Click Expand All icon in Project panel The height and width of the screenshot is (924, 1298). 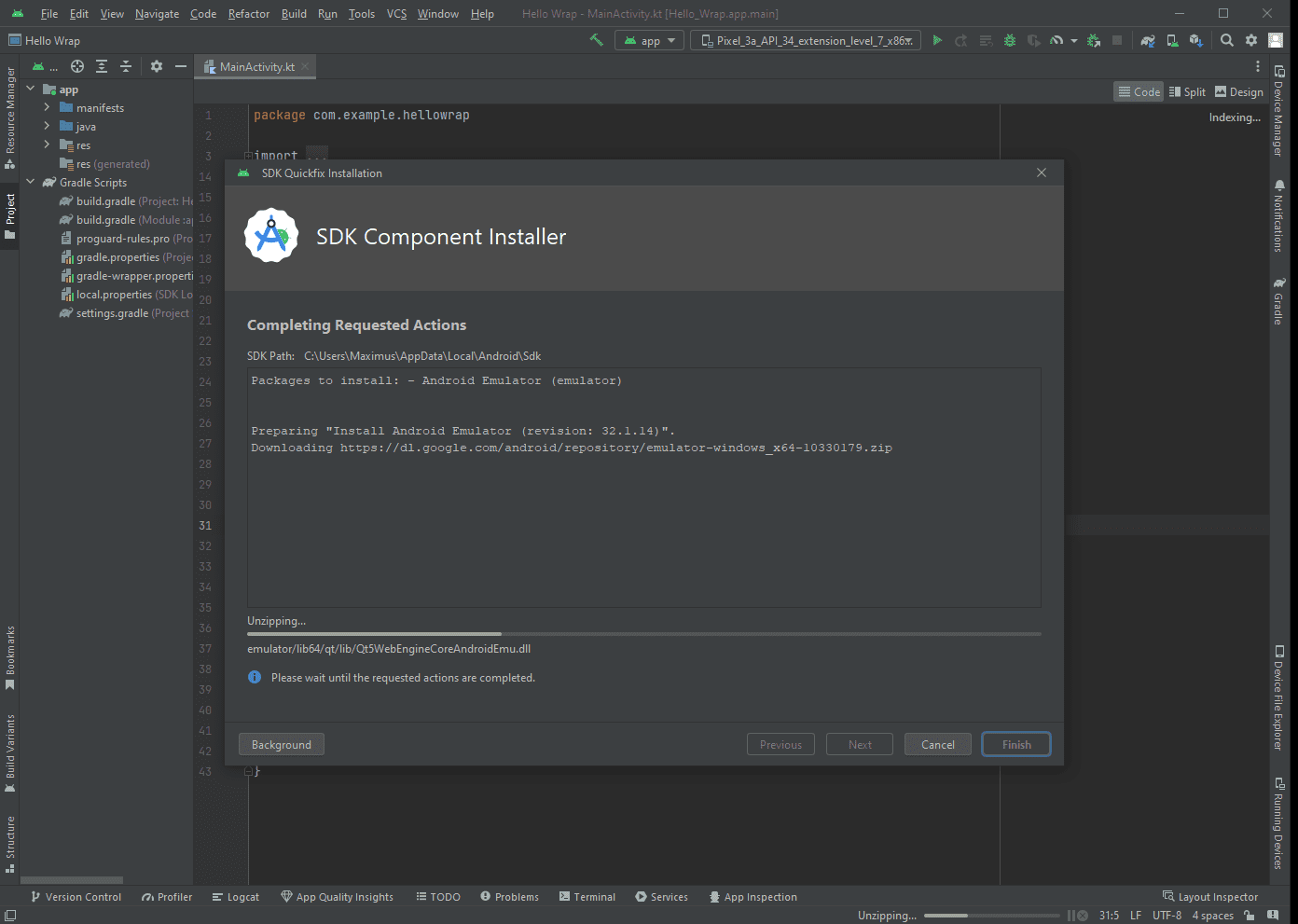click(x=102, y=66)
